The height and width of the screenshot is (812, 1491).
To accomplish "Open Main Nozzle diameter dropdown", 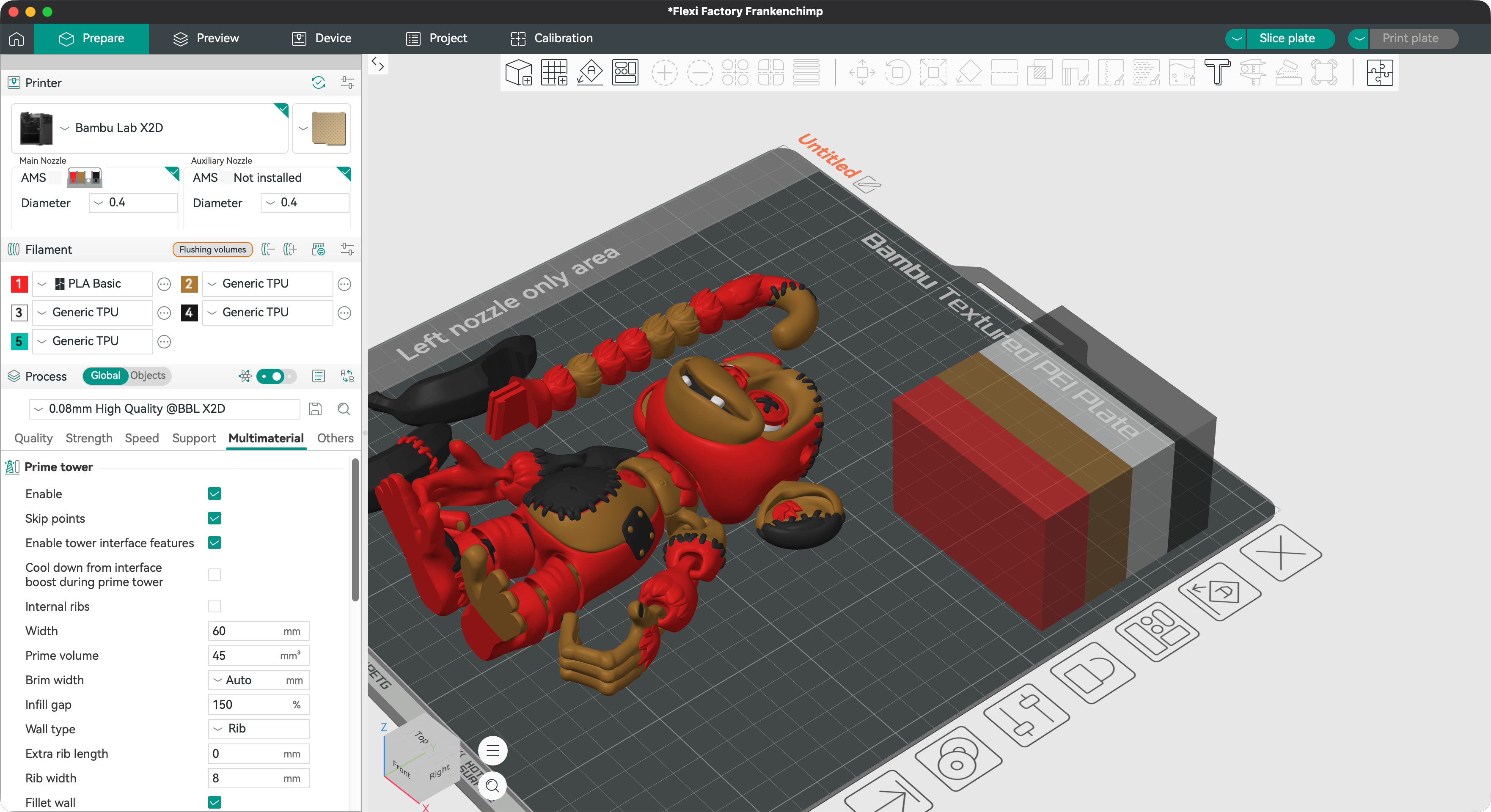I will point(133,203).
